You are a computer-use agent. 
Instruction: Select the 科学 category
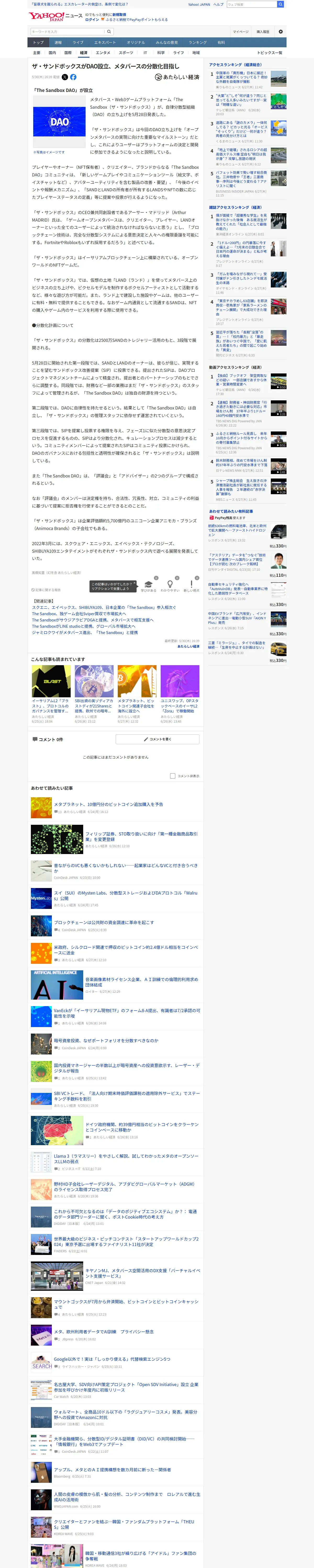[x=161, y=53]
